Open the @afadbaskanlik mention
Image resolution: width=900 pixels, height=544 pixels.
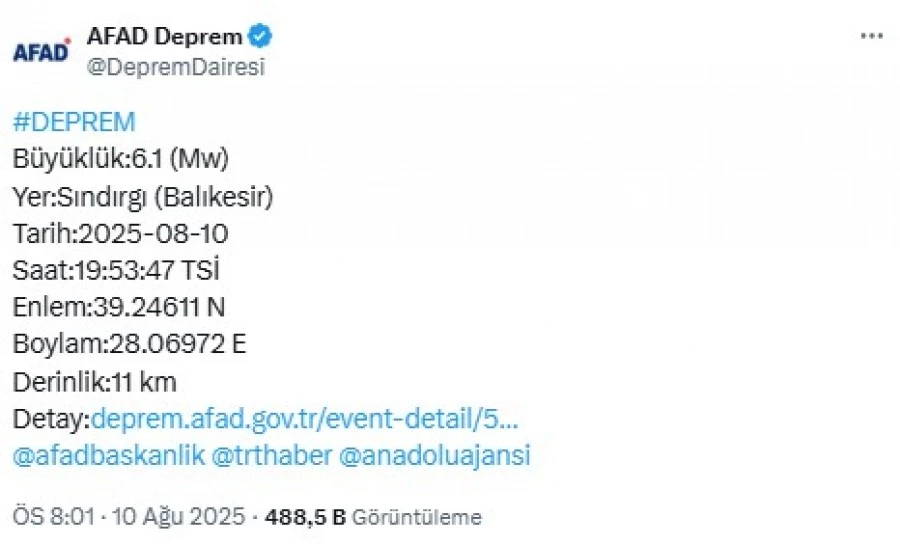pos(109,456)
